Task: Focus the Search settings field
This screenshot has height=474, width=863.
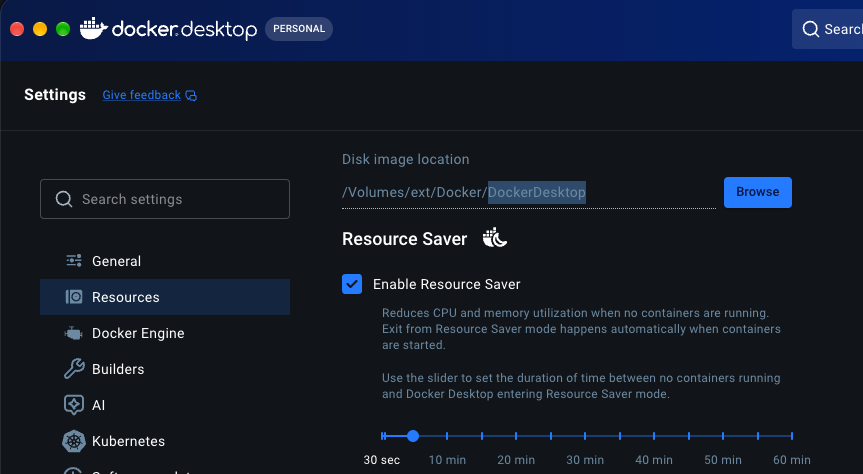Action: 165,199
